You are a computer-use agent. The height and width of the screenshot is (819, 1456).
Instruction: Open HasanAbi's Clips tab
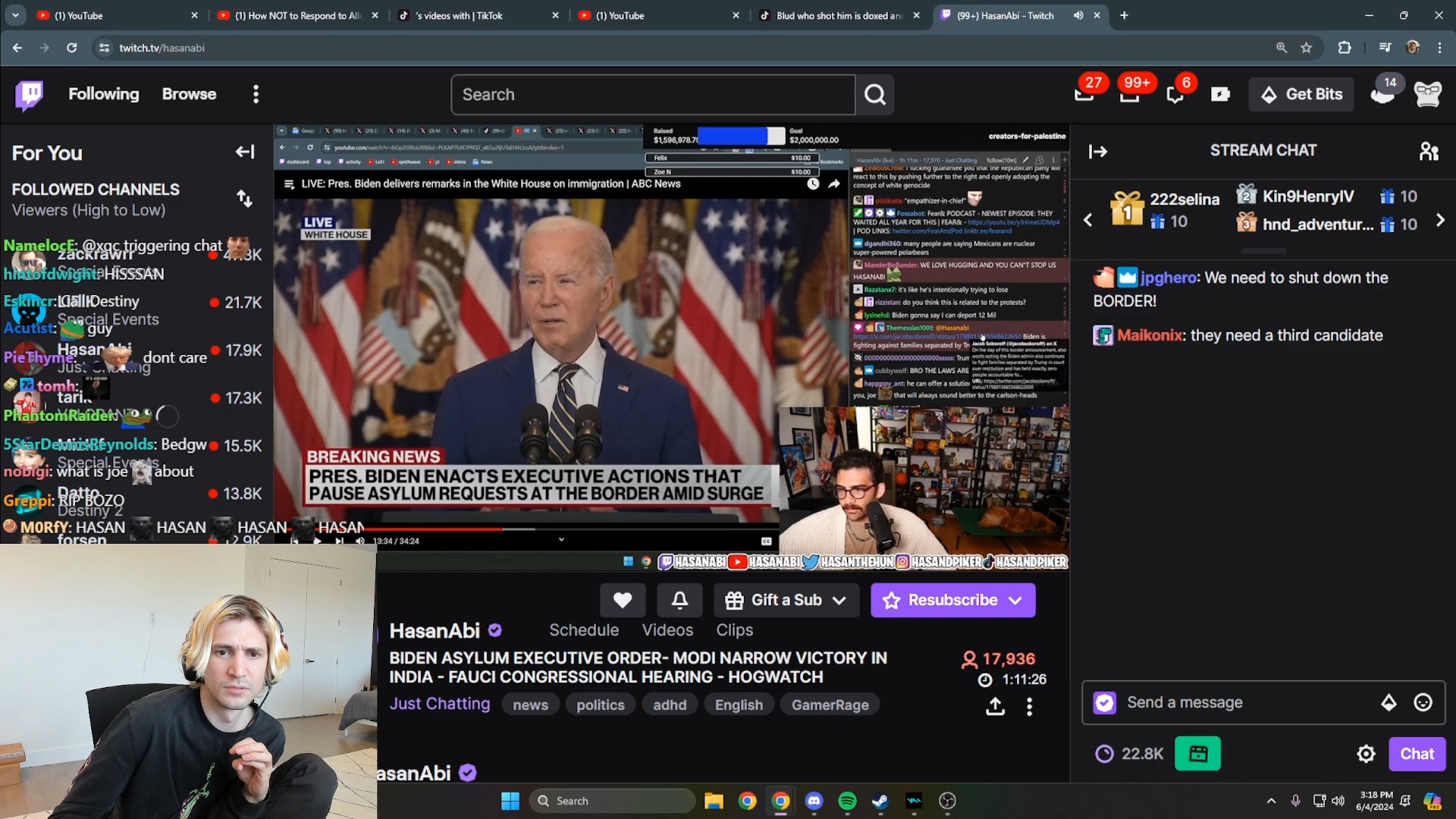[x=734, y=630]
